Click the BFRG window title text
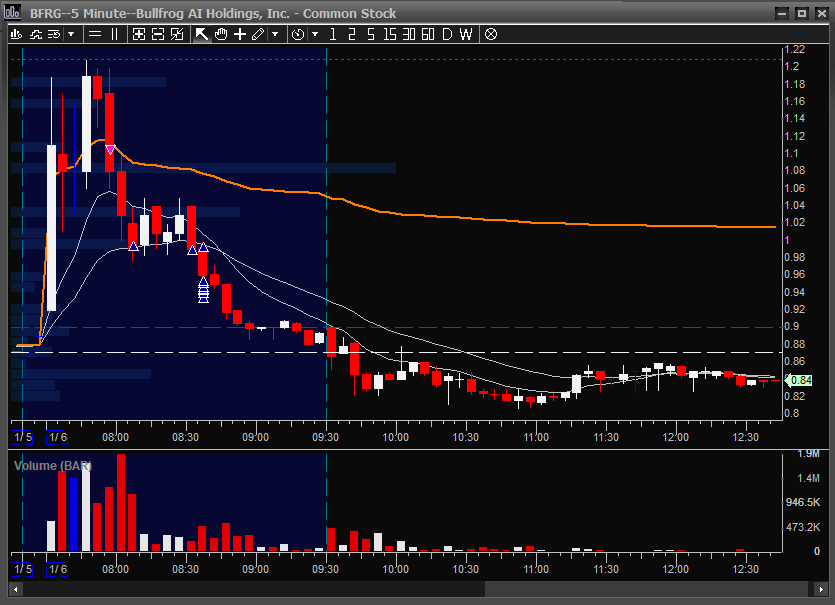835x605 pixels. [213, 13]
